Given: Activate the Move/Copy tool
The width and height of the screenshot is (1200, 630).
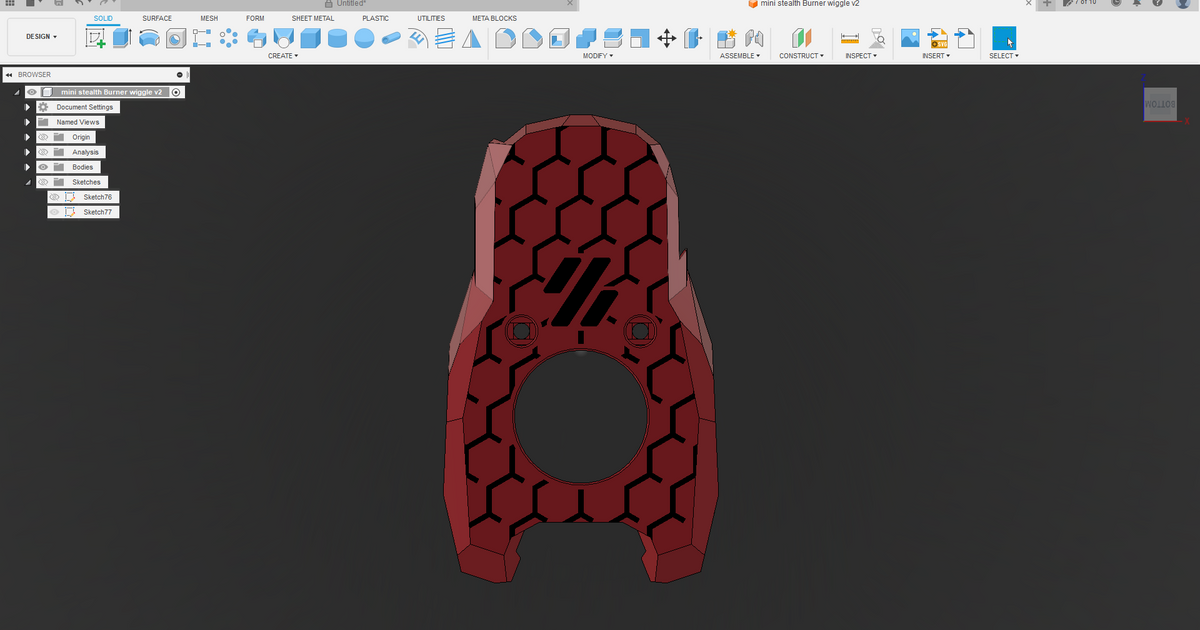Looking at the screenshot, I should point(666,38).
